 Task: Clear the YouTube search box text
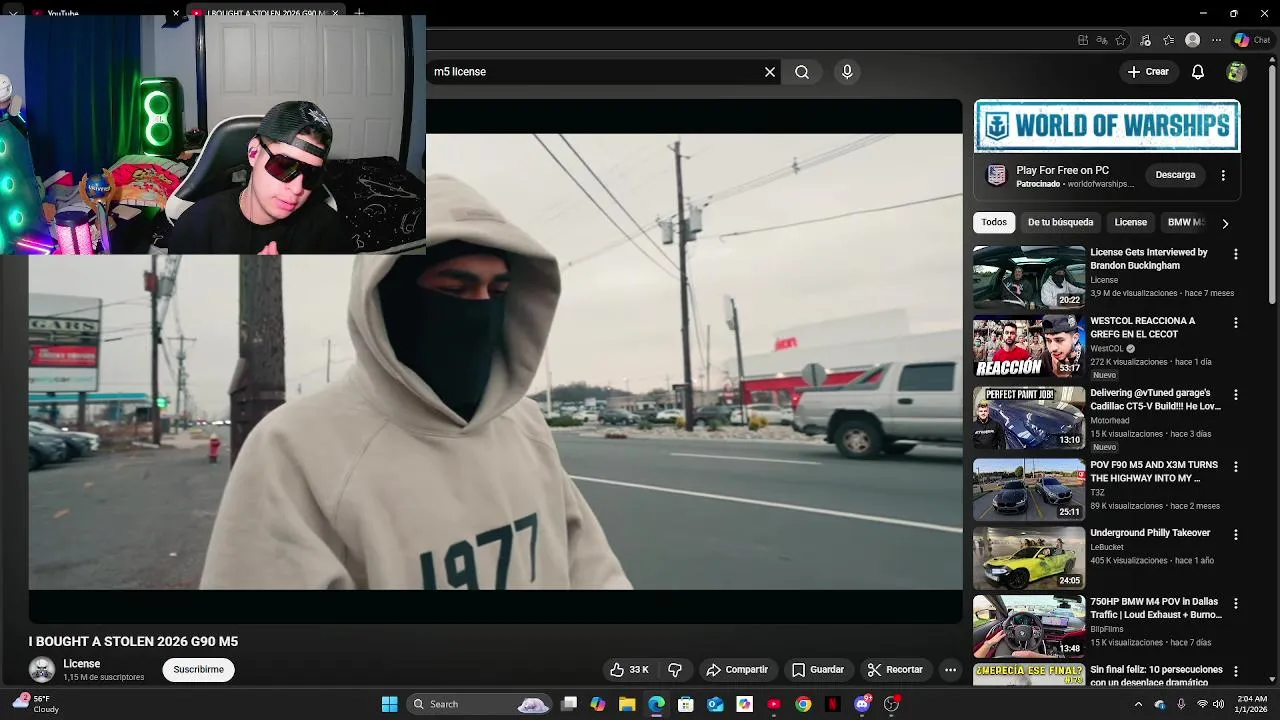[770, 72]
